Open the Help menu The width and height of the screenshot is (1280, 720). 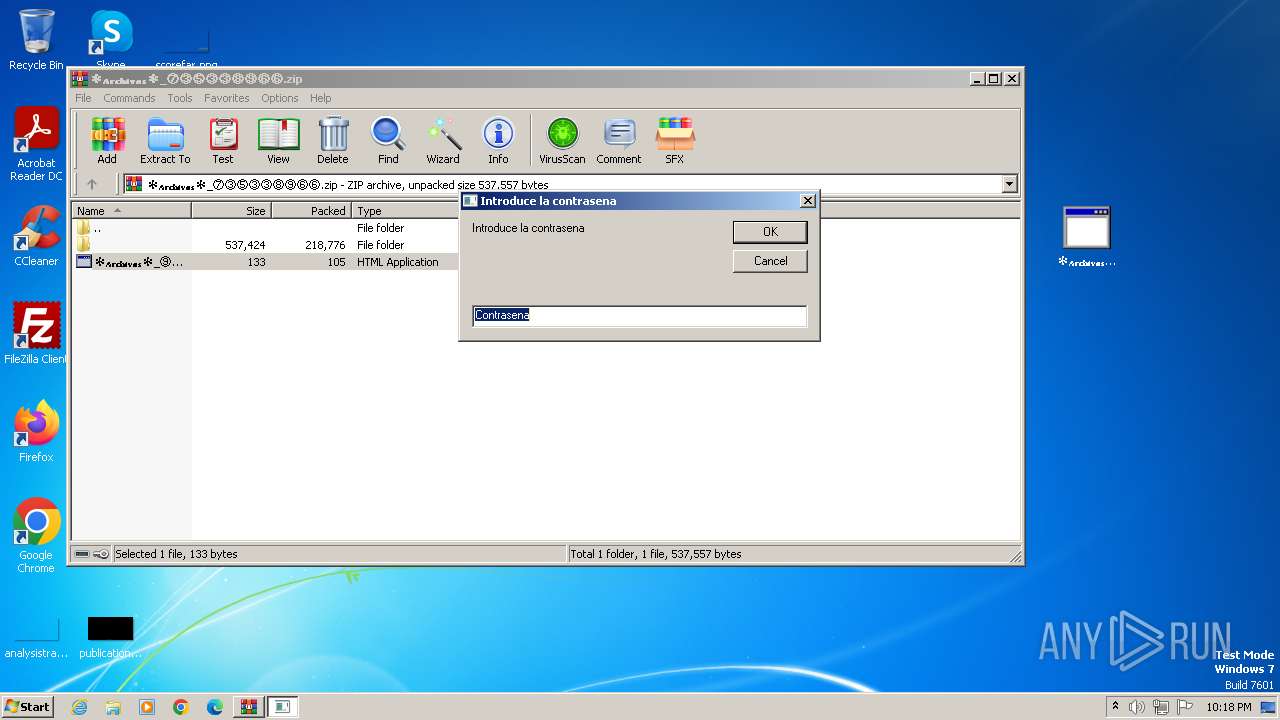320,98
